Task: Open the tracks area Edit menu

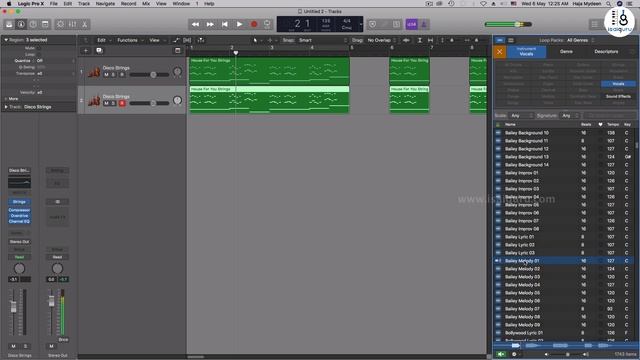Action: tap(103, 40)
